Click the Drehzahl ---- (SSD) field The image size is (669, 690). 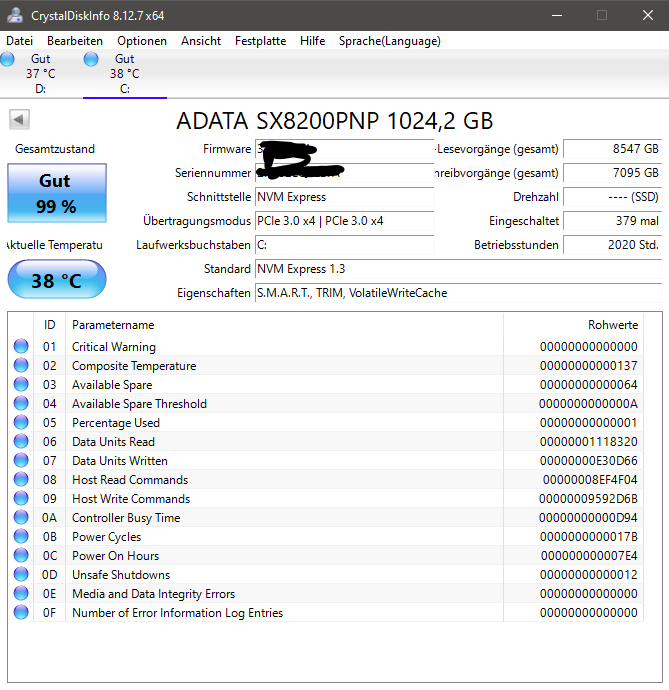pyautogui.click(x=613, y=197)
